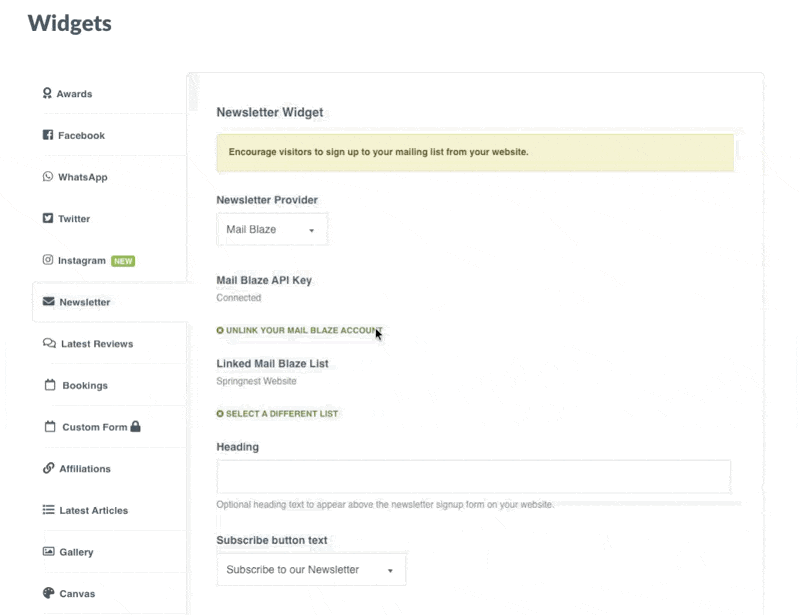Click the Latest Reviews chat icon

click(x=49, y=344)
